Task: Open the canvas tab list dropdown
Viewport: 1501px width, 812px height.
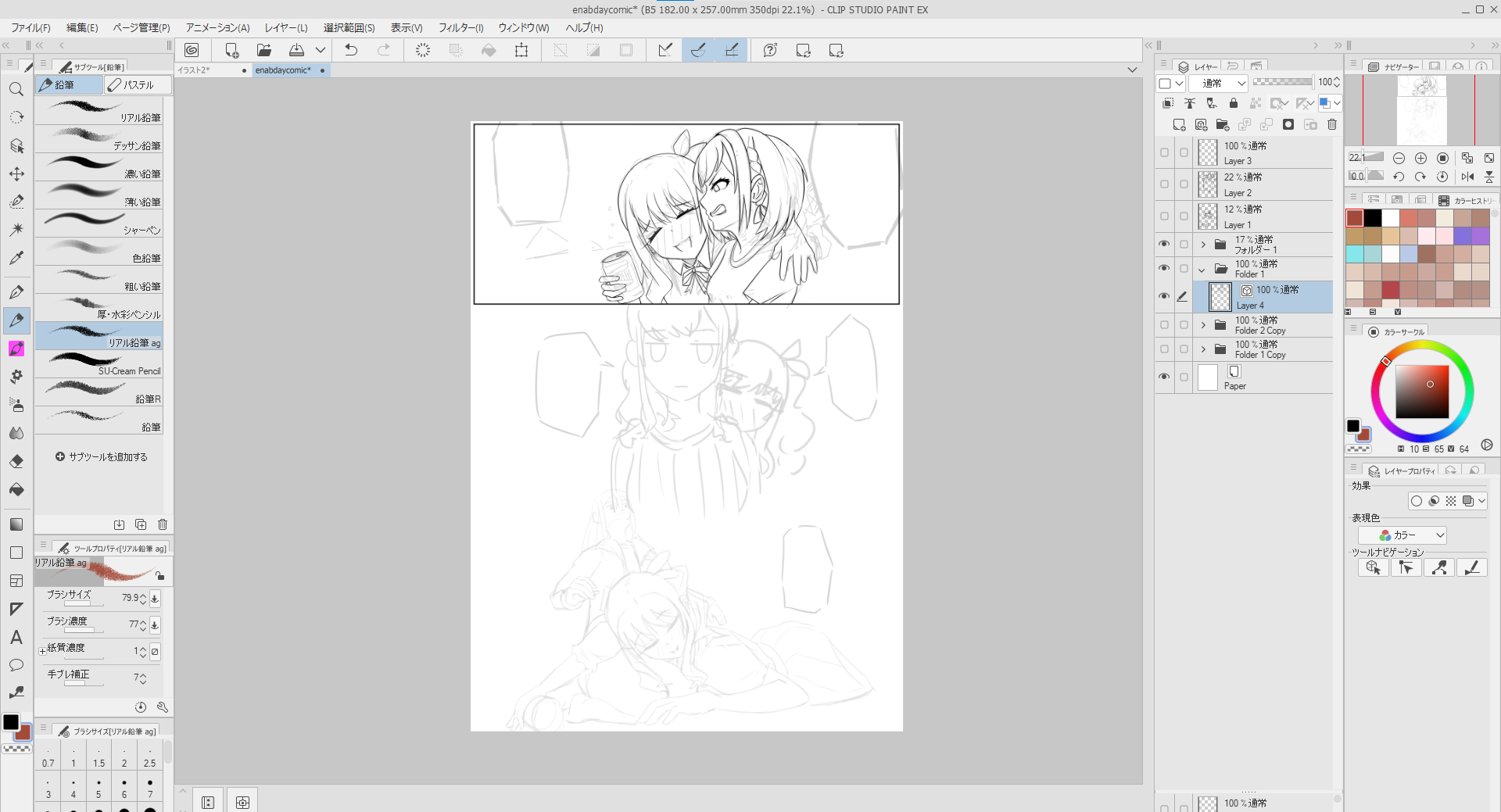Action: (1132, 70)
